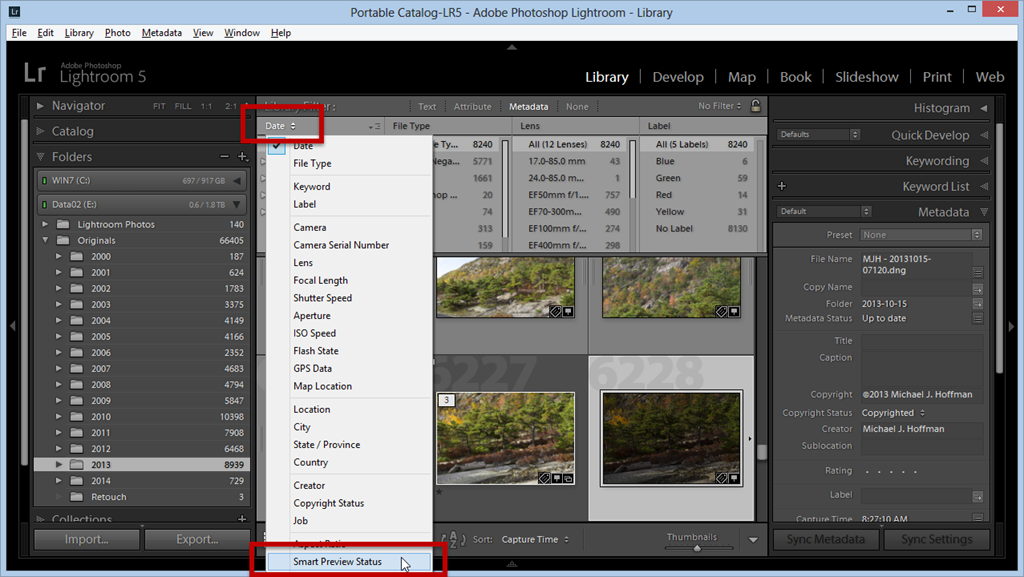The width and height of the screenshot is (1024, 577).
Task: Select the checked Date entry in the dropdown menu
Action: 349,146
